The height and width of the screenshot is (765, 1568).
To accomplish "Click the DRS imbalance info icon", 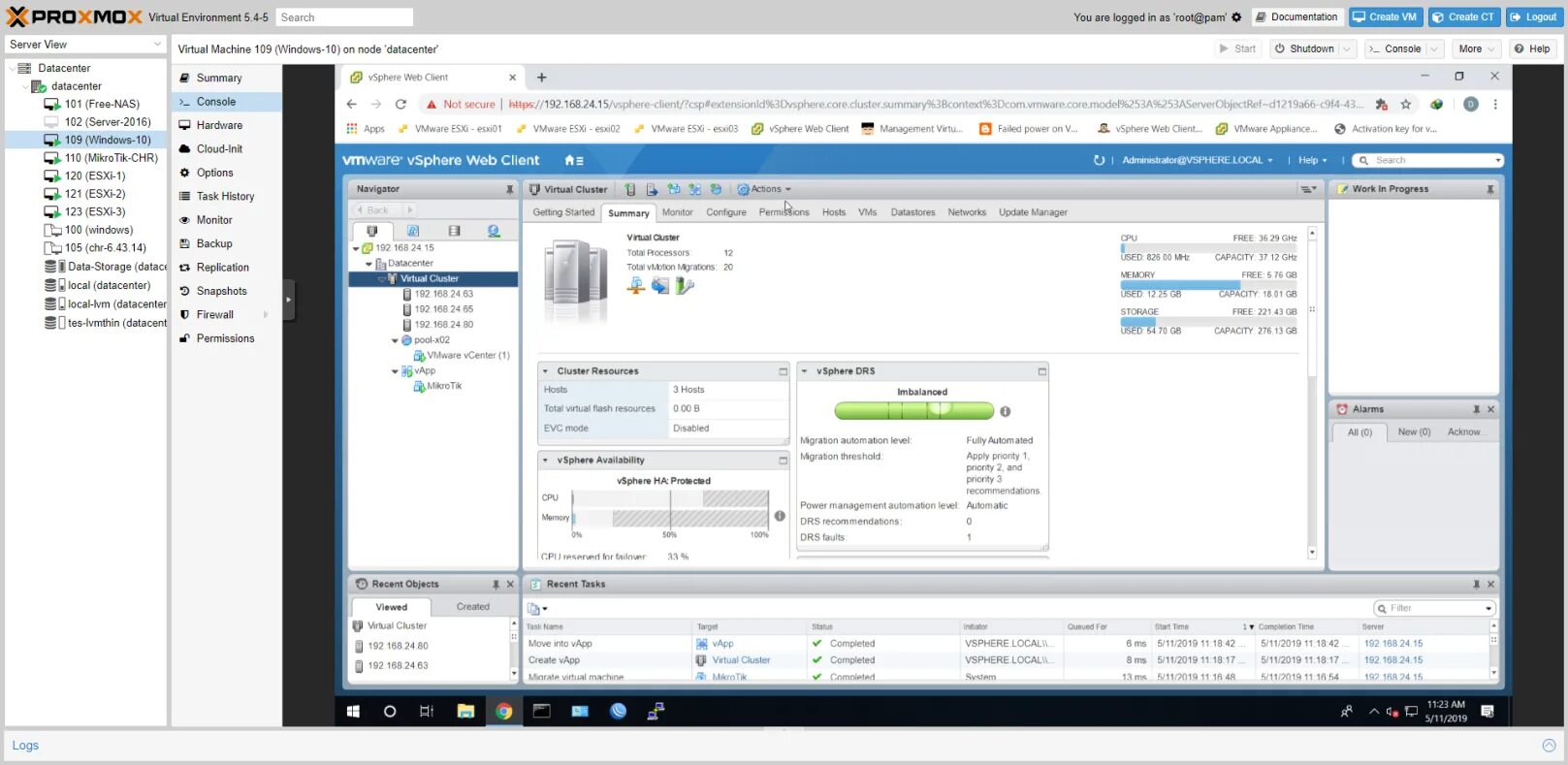I will pos(1006,411).
